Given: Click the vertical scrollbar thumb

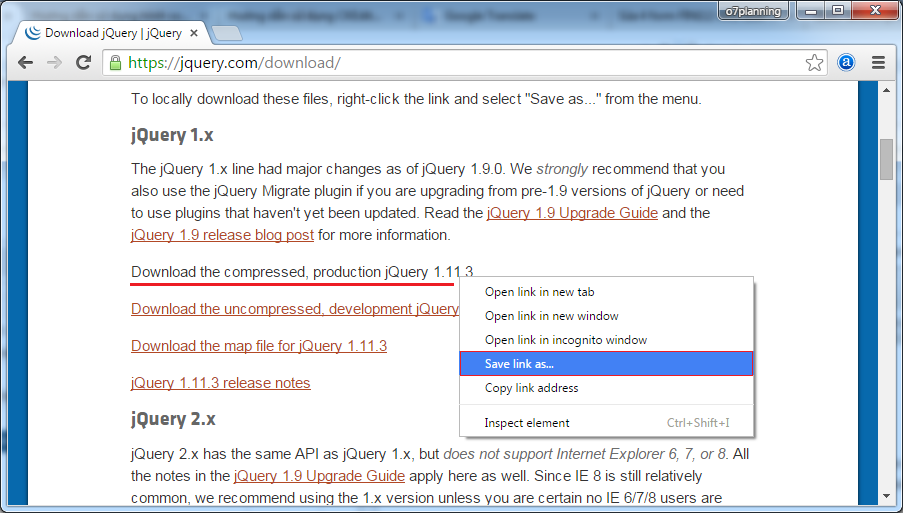Looking at the screenshot, I should [x=886, y=159].
